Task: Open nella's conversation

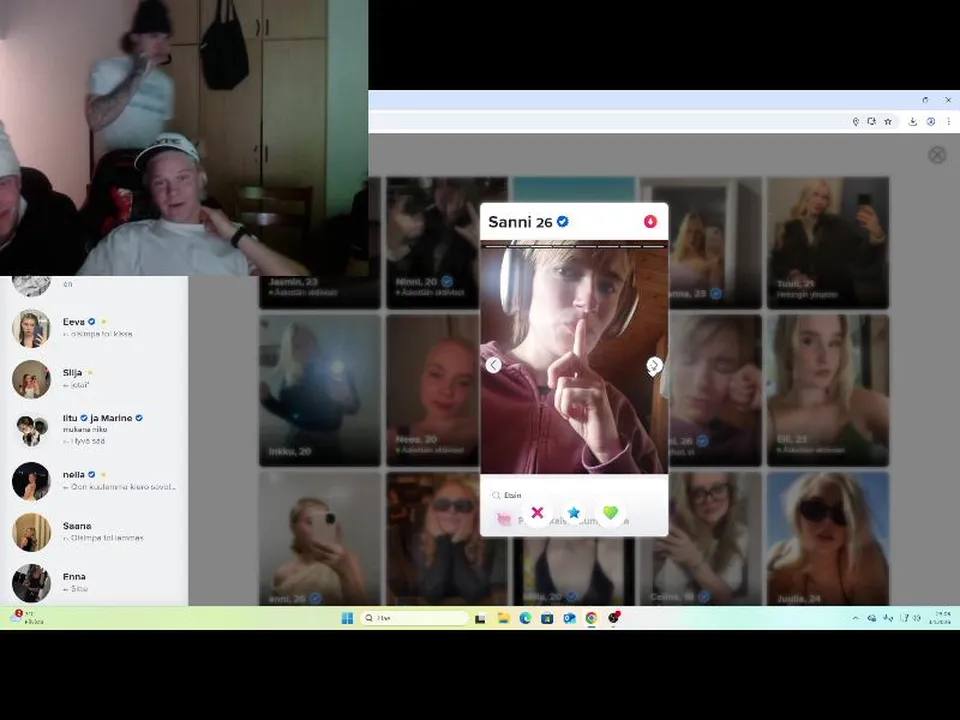Action: coord(95,481)
